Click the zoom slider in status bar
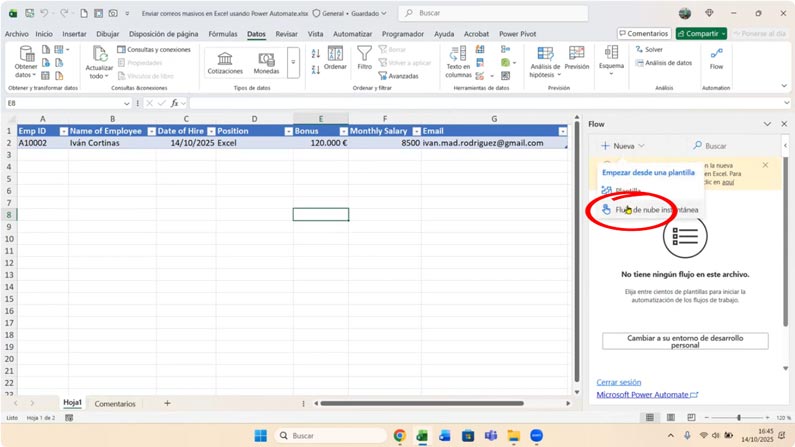795x447 pixels. (x=738, y=418)
